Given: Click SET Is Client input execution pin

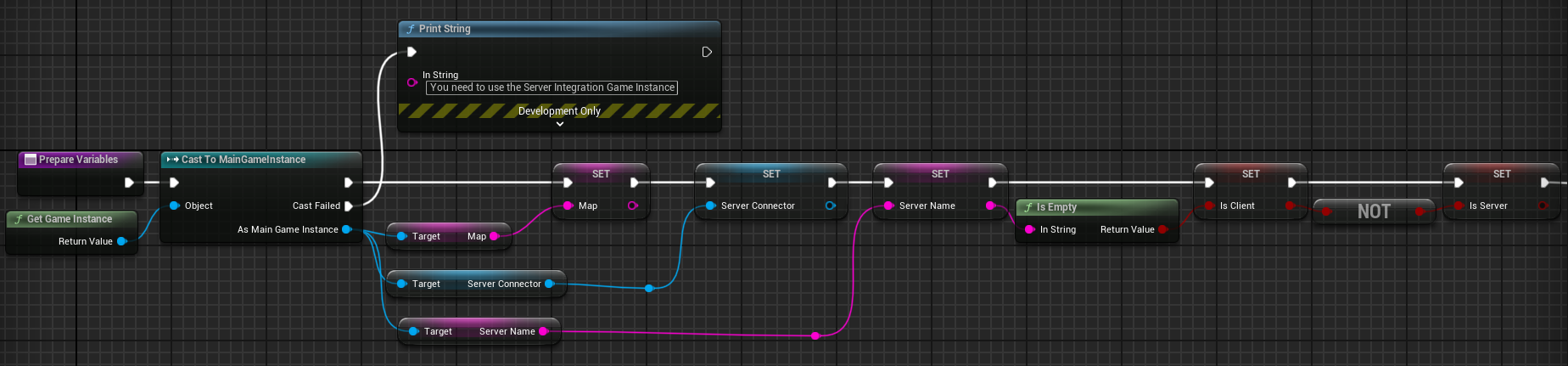Looking at the screenshot, I should [x=1209, y=183].
